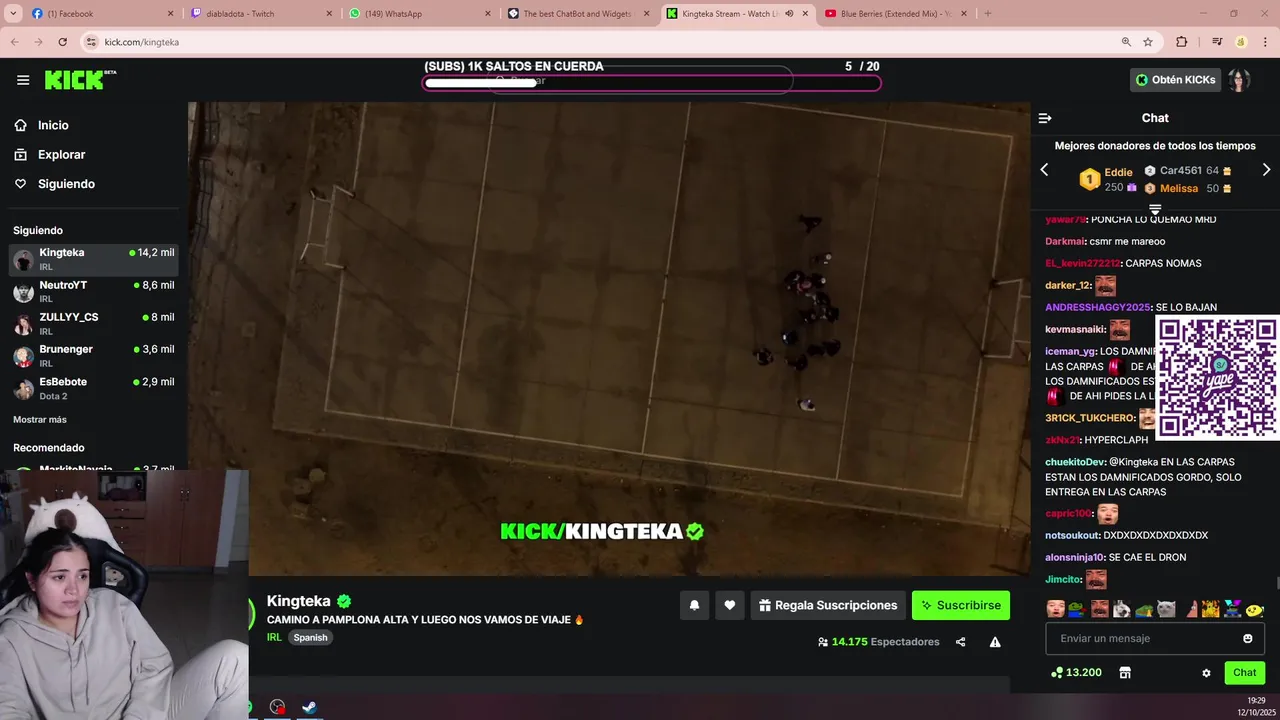
Task: Open Explorar in the sidebar
Action: [x=61, y=155]
